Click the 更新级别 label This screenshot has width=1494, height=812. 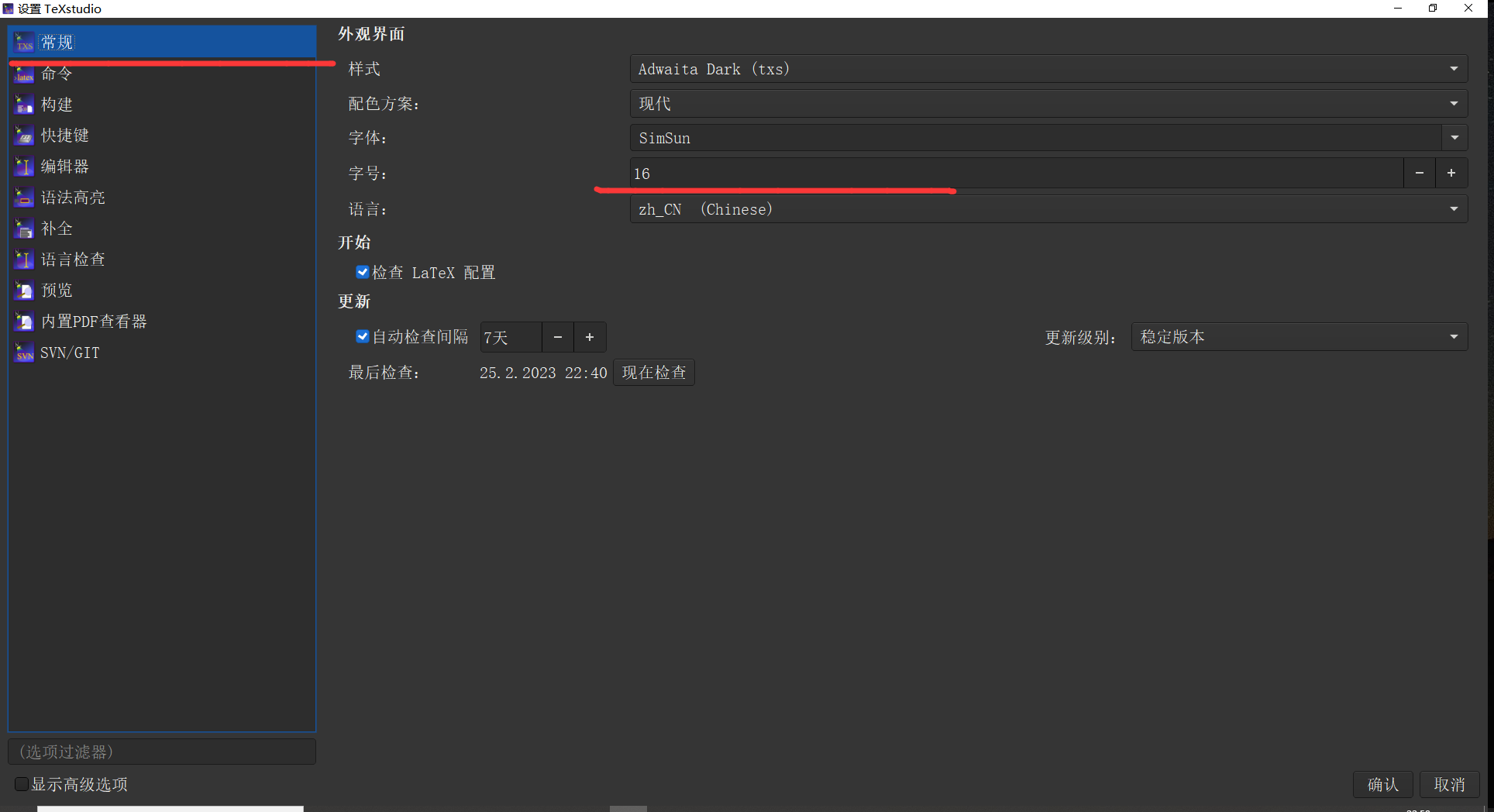pos(1080,338)
